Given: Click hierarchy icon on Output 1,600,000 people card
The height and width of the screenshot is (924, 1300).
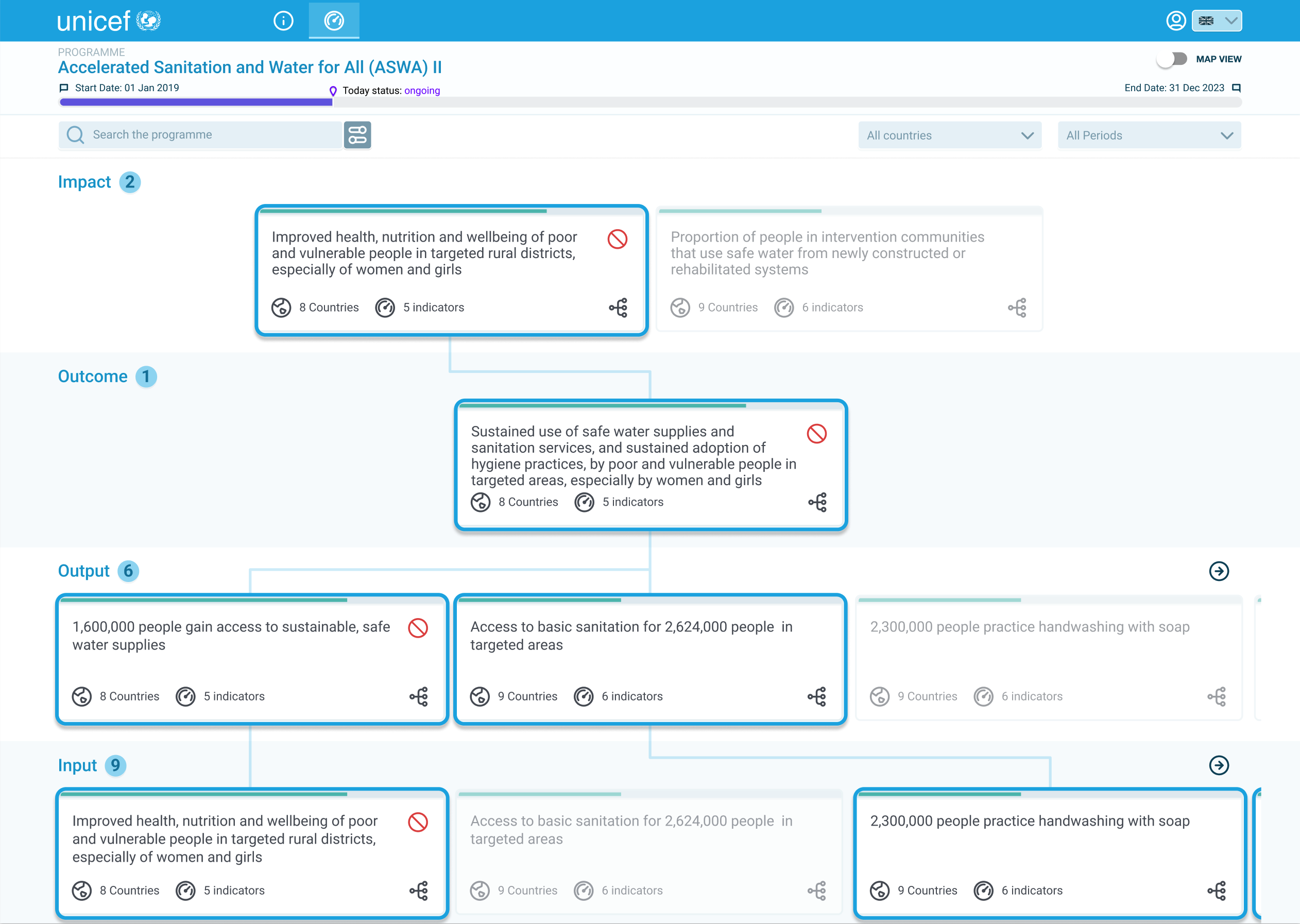Looking at the screenshot, I should click(x=419, y=697).
